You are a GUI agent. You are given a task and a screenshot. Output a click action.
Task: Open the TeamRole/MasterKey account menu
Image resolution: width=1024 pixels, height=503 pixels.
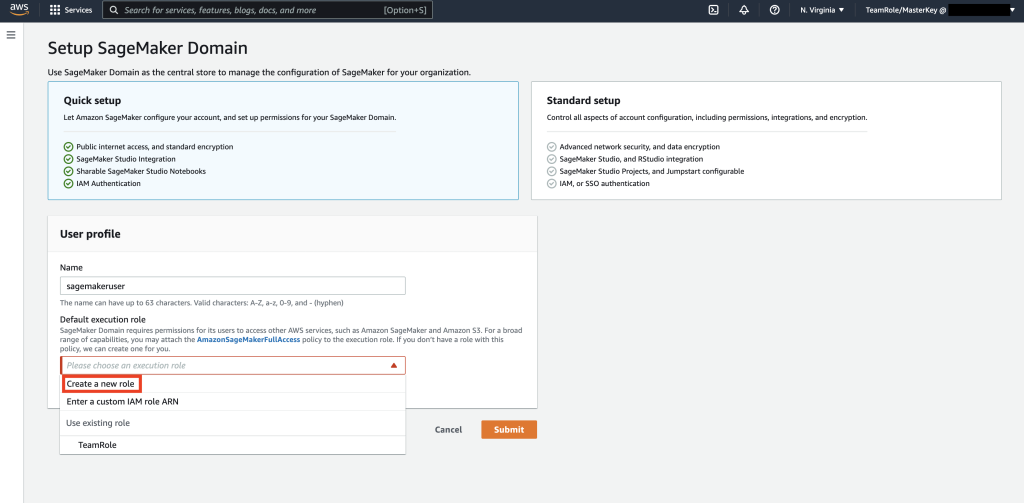click(x=940, y=10)
